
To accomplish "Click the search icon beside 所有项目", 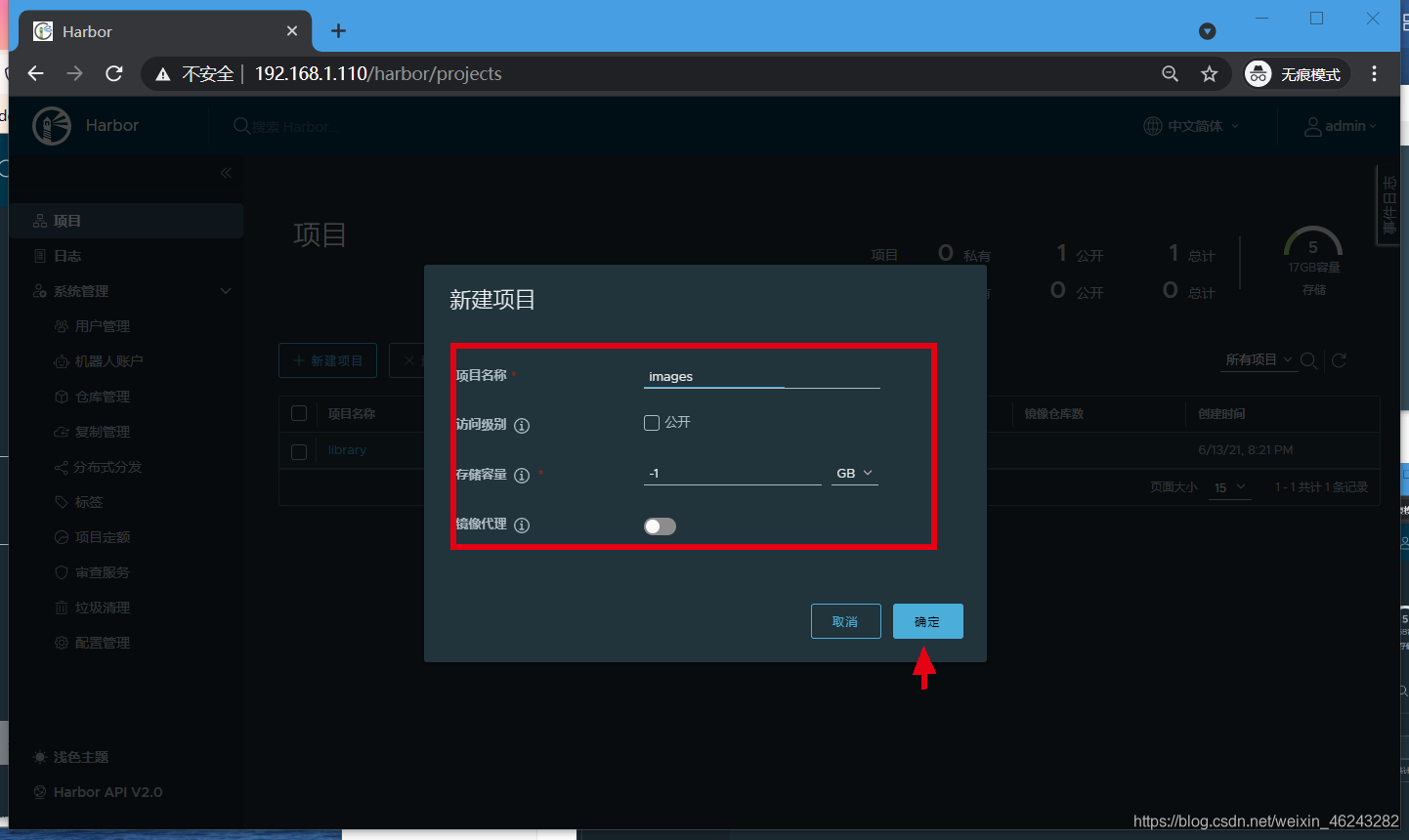I will (1308, 360).
